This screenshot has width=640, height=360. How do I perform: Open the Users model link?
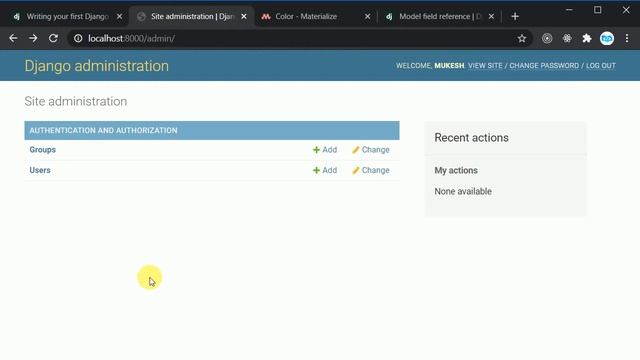[40, 170]
